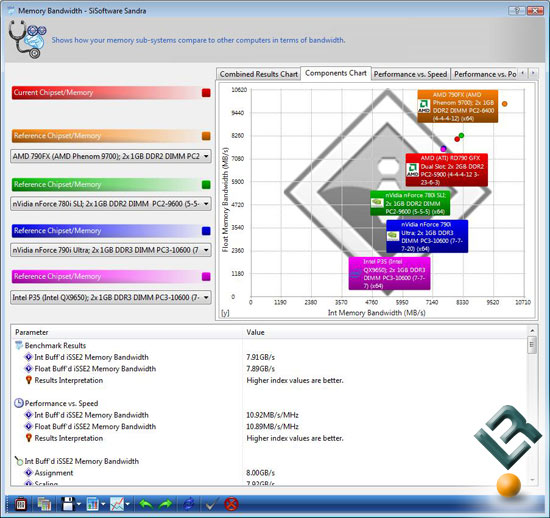Open the line graph icon dropdown arrow
The height and width of the screenshot is (518, 550).
tap(127, 504)
